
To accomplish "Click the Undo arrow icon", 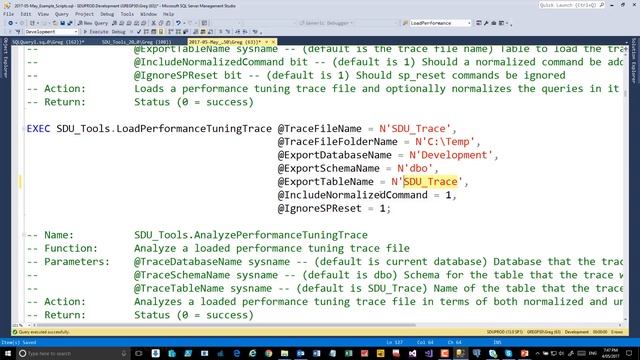I will pyautogui.click(x=178, y=23).
